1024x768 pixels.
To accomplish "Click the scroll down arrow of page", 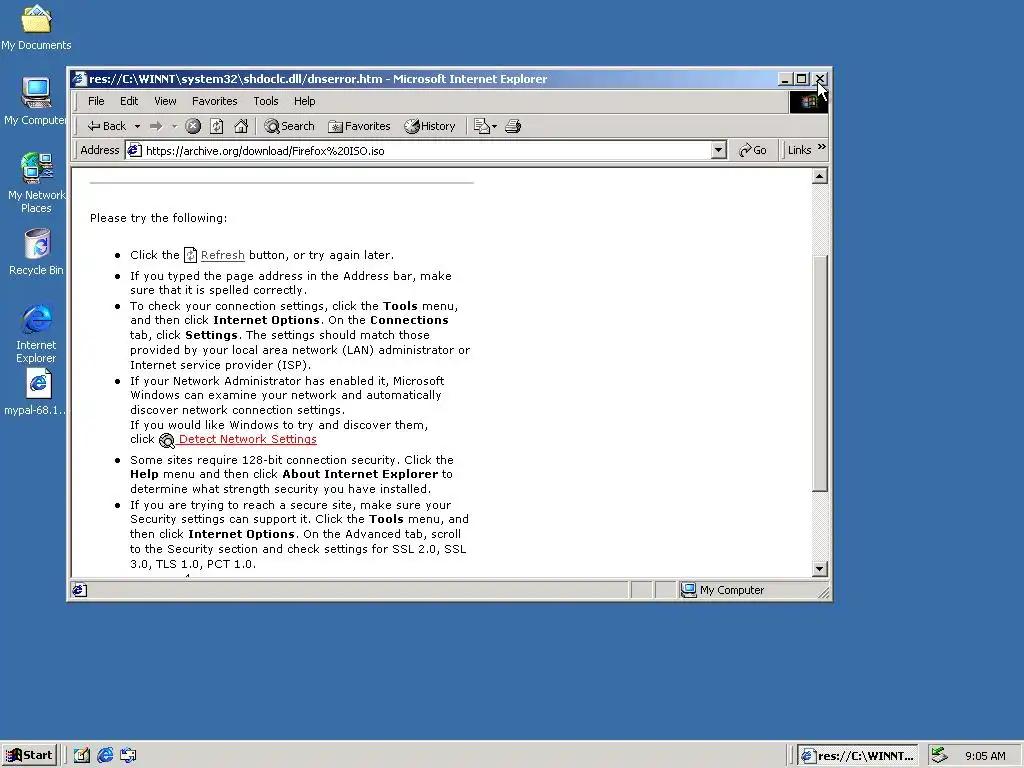I will click(820, 569).
